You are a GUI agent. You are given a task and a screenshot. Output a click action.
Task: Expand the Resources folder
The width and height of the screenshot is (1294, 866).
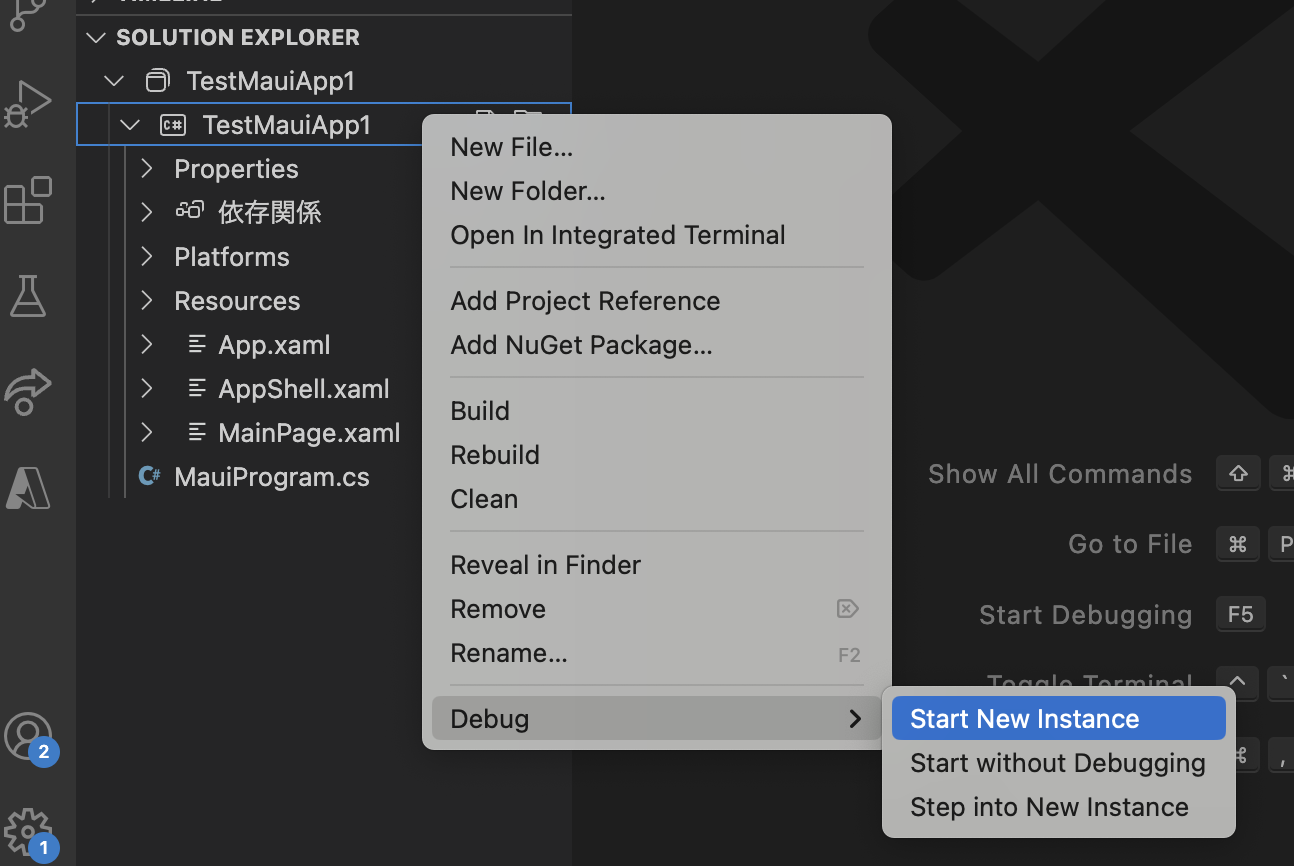(x=147, y=301)
